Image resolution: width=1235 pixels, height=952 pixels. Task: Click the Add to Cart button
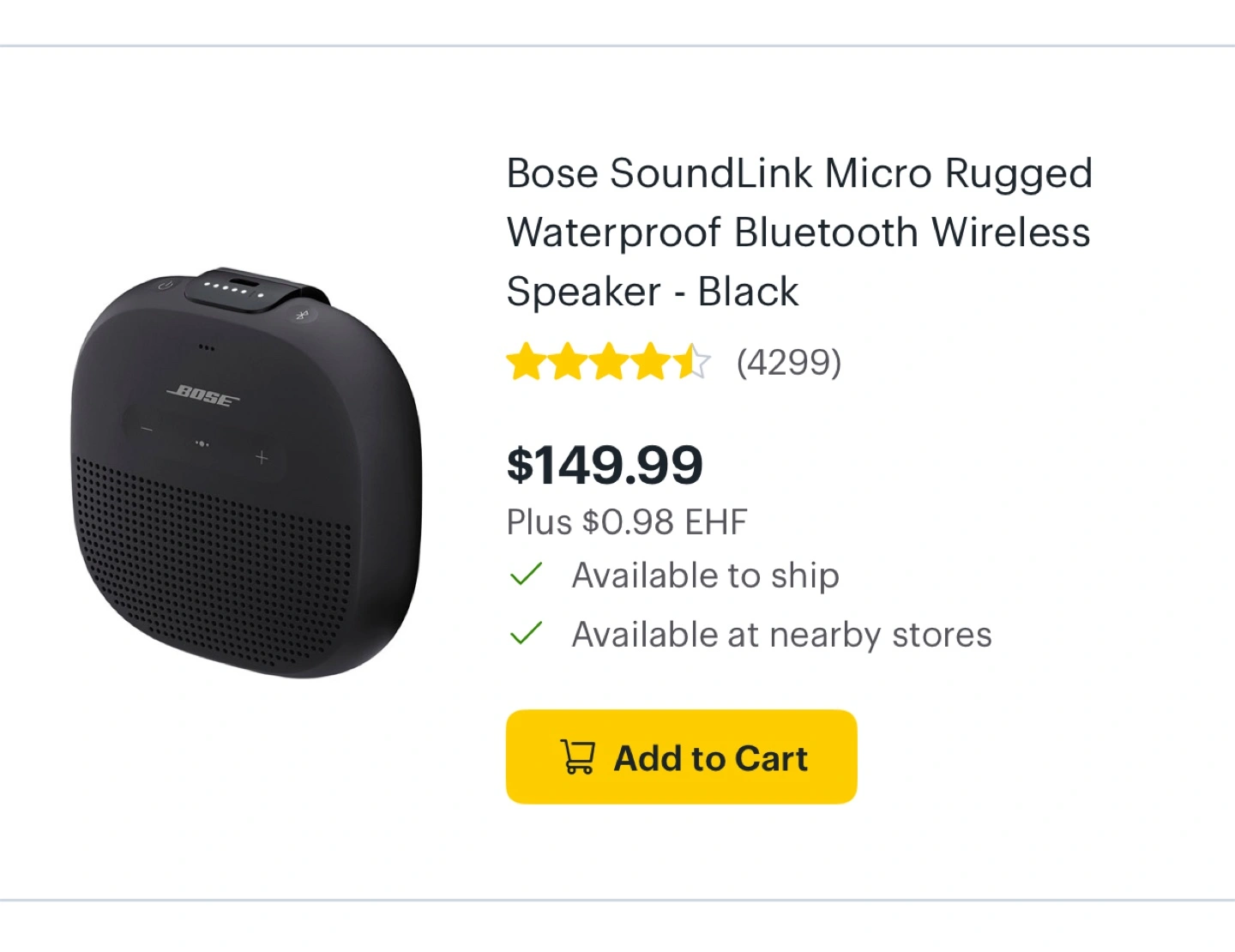681,756
